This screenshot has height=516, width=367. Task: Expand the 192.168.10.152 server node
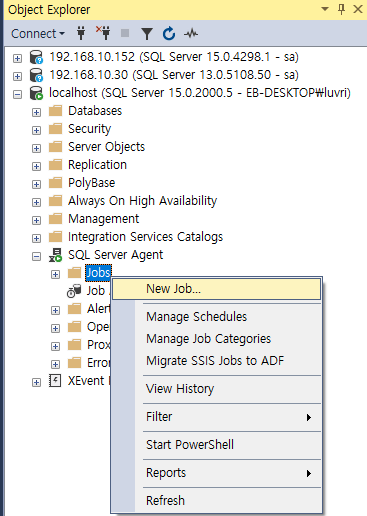point(17,59)
